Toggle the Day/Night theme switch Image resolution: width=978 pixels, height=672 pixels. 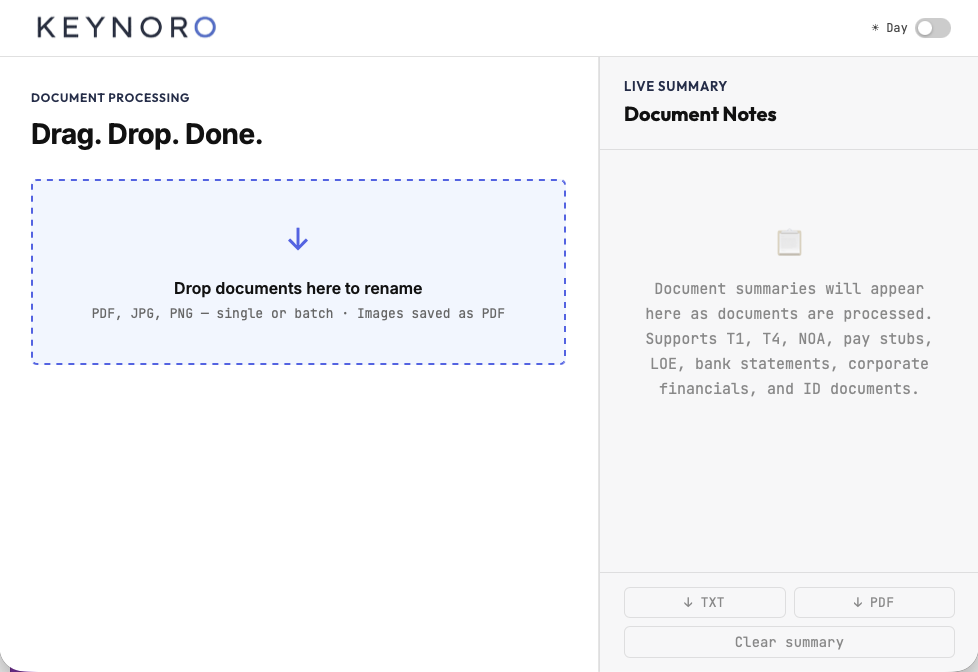(x=932, y=28)
